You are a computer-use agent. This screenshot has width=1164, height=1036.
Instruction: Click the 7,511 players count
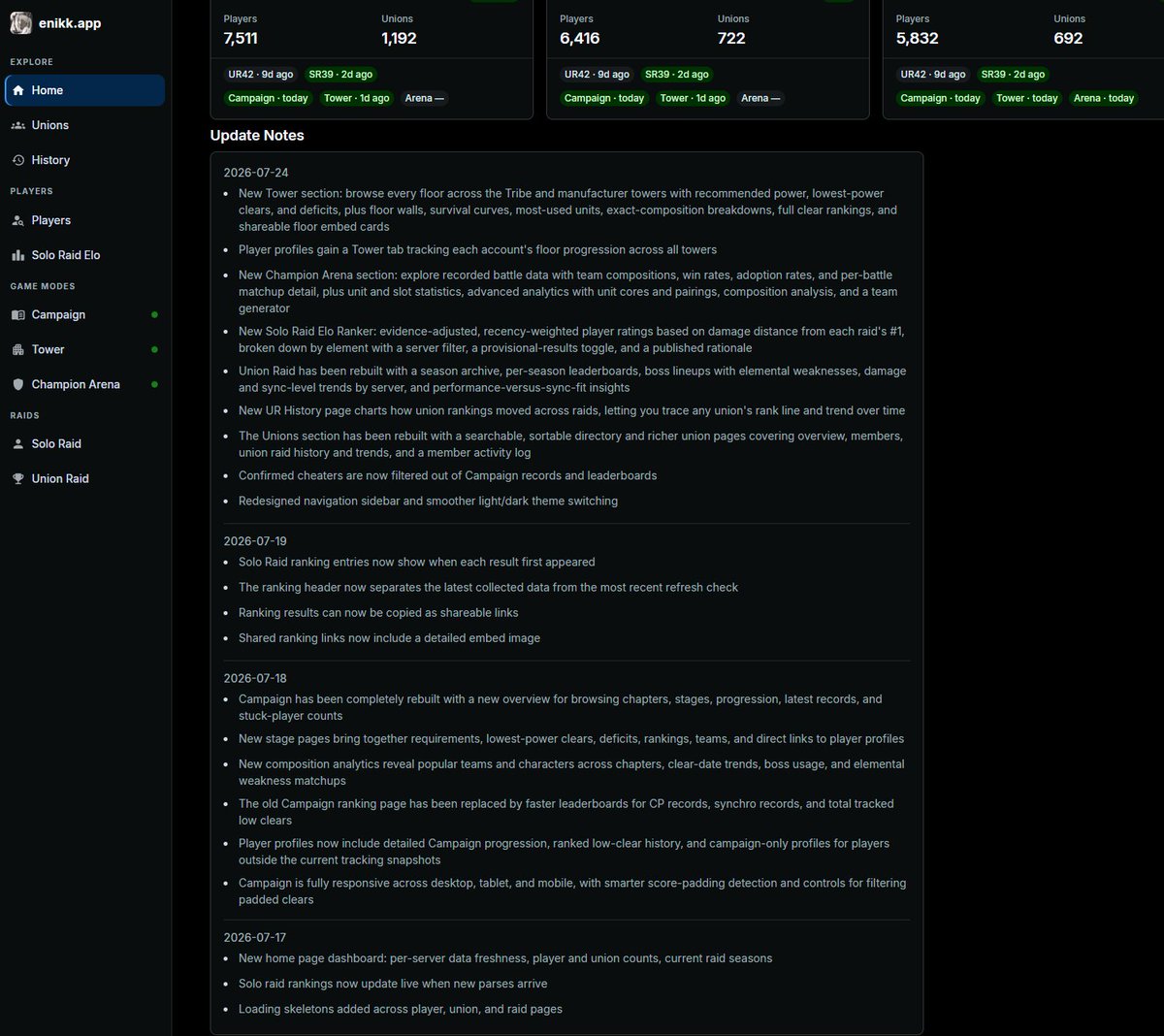(x=241, y=39)
